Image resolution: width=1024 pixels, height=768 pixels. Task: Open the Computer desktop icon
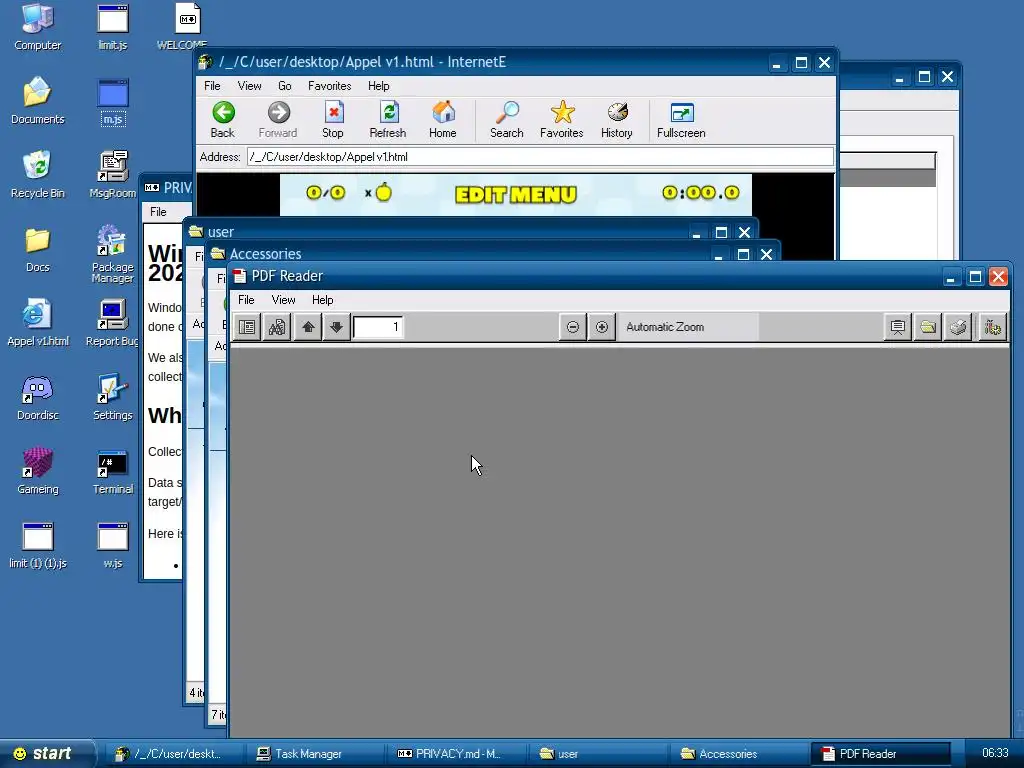(x=38, y=27)
